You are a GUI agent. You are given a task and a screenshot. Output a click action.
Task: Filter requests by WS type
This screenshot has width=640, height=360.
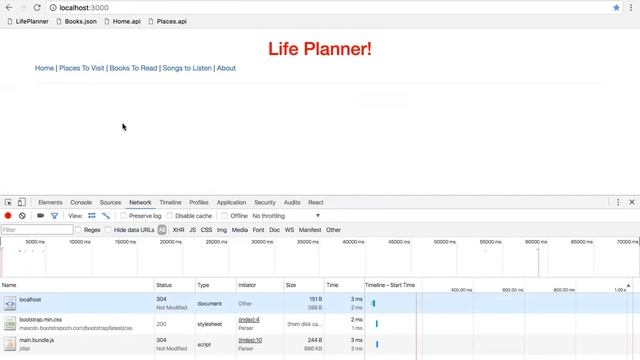(289, 230)
